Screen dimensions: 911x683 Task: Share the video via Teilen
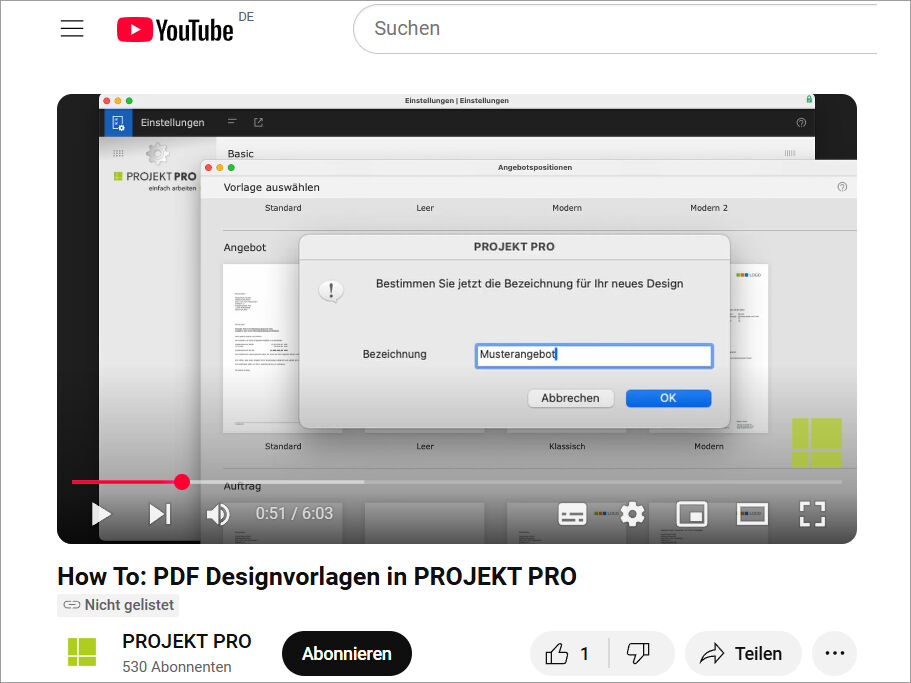point(743,653)
